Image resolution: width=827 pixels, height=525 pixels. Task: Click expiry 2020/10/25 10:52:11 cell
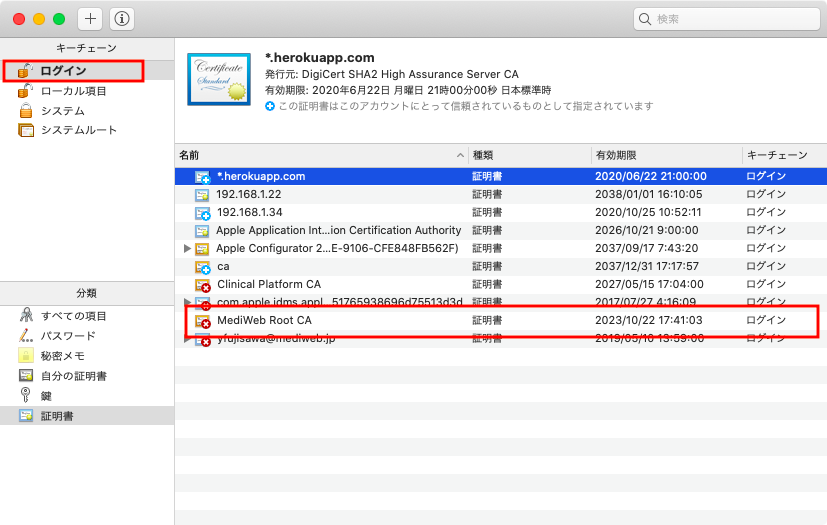(x=648, y=212)
